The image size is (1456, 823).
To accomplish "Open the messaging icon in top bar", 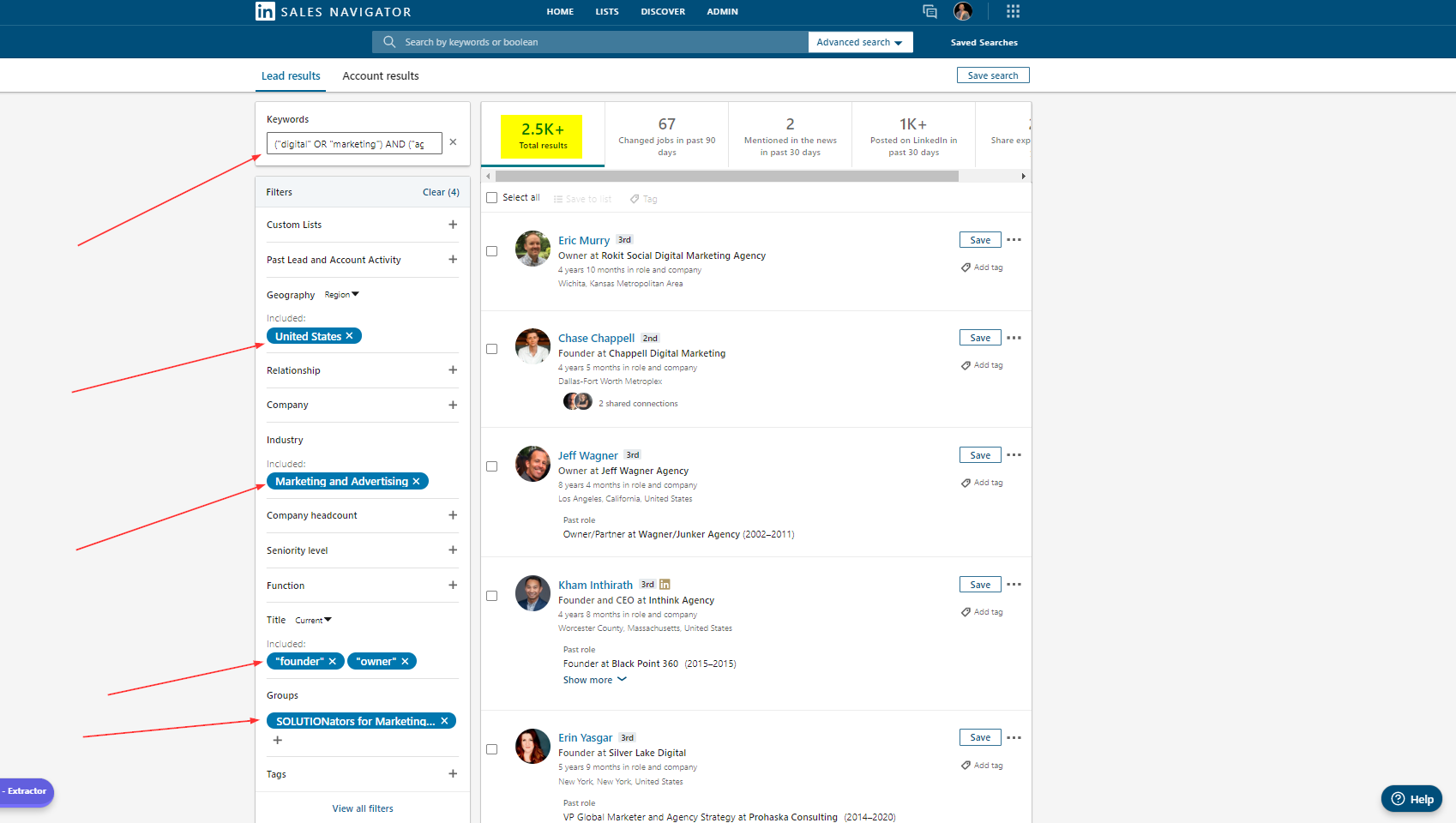I will [x=930, y=11].
